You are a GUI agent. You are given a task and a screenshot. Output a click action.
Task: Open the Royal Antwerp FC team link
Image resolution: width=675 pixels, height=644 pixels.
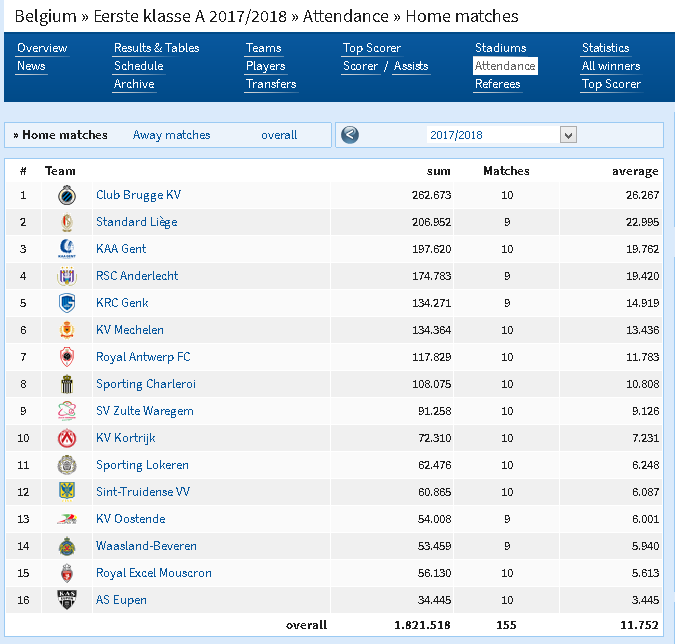(x=143, y=357)
